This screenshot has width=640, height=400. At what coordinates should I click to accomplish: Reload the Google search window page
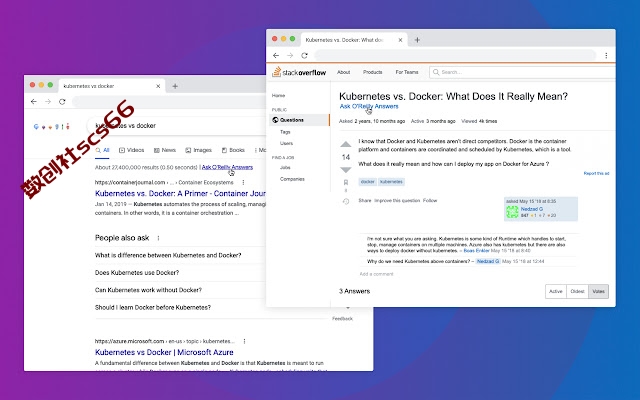[62, 102]
